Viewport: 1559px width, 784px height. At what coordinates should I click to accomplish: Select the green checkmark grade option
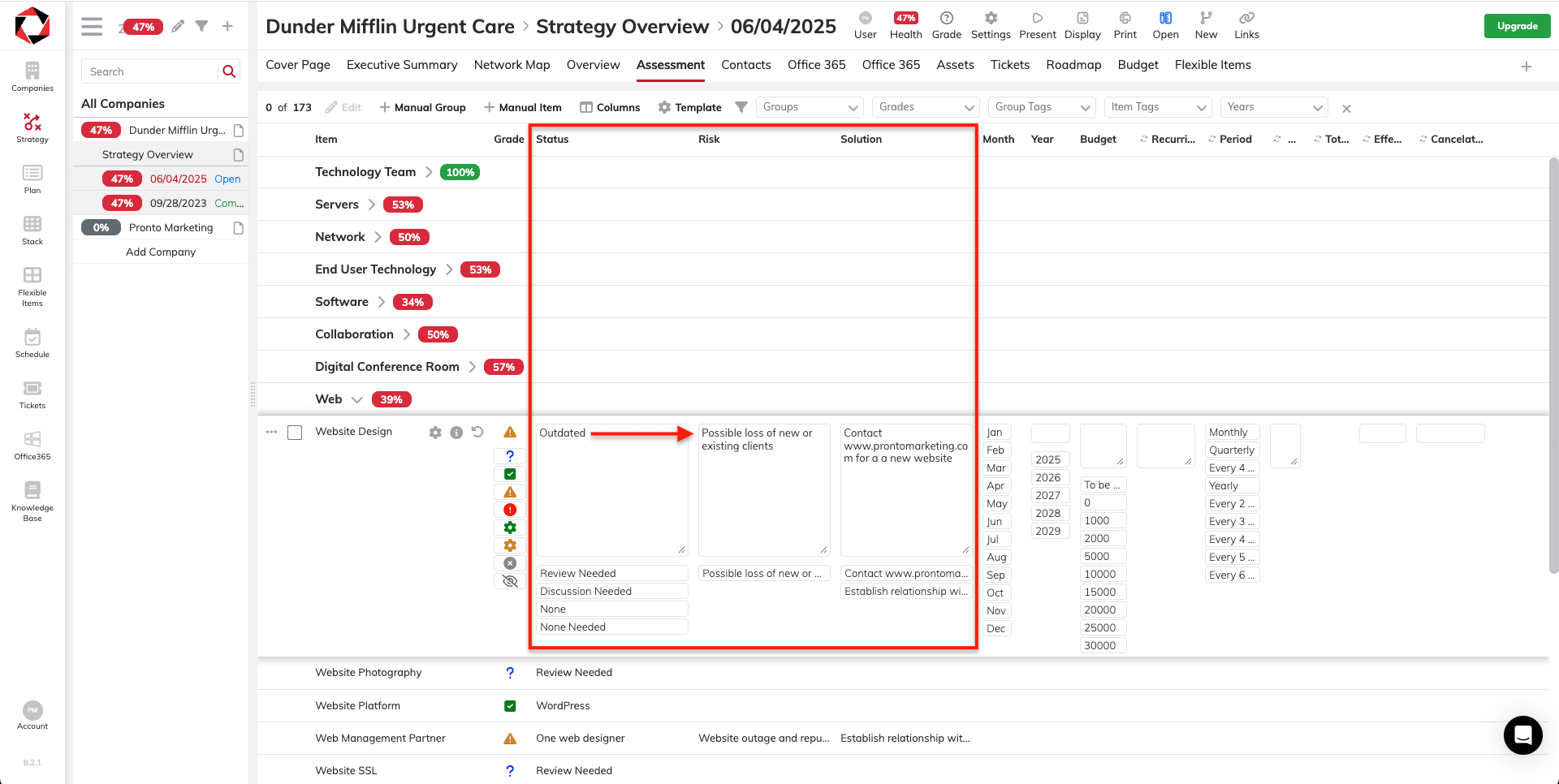point(510,474)
